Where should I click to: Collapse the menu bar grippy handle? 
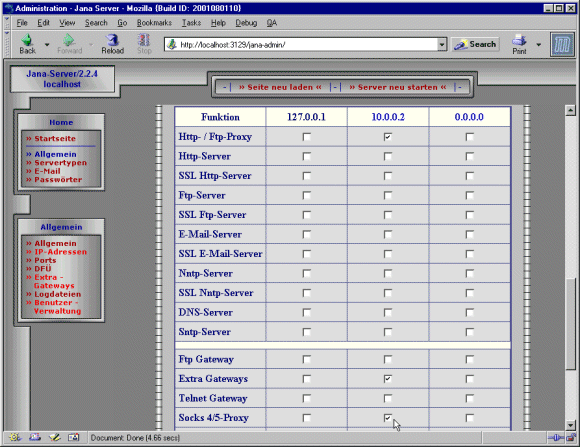7,23
